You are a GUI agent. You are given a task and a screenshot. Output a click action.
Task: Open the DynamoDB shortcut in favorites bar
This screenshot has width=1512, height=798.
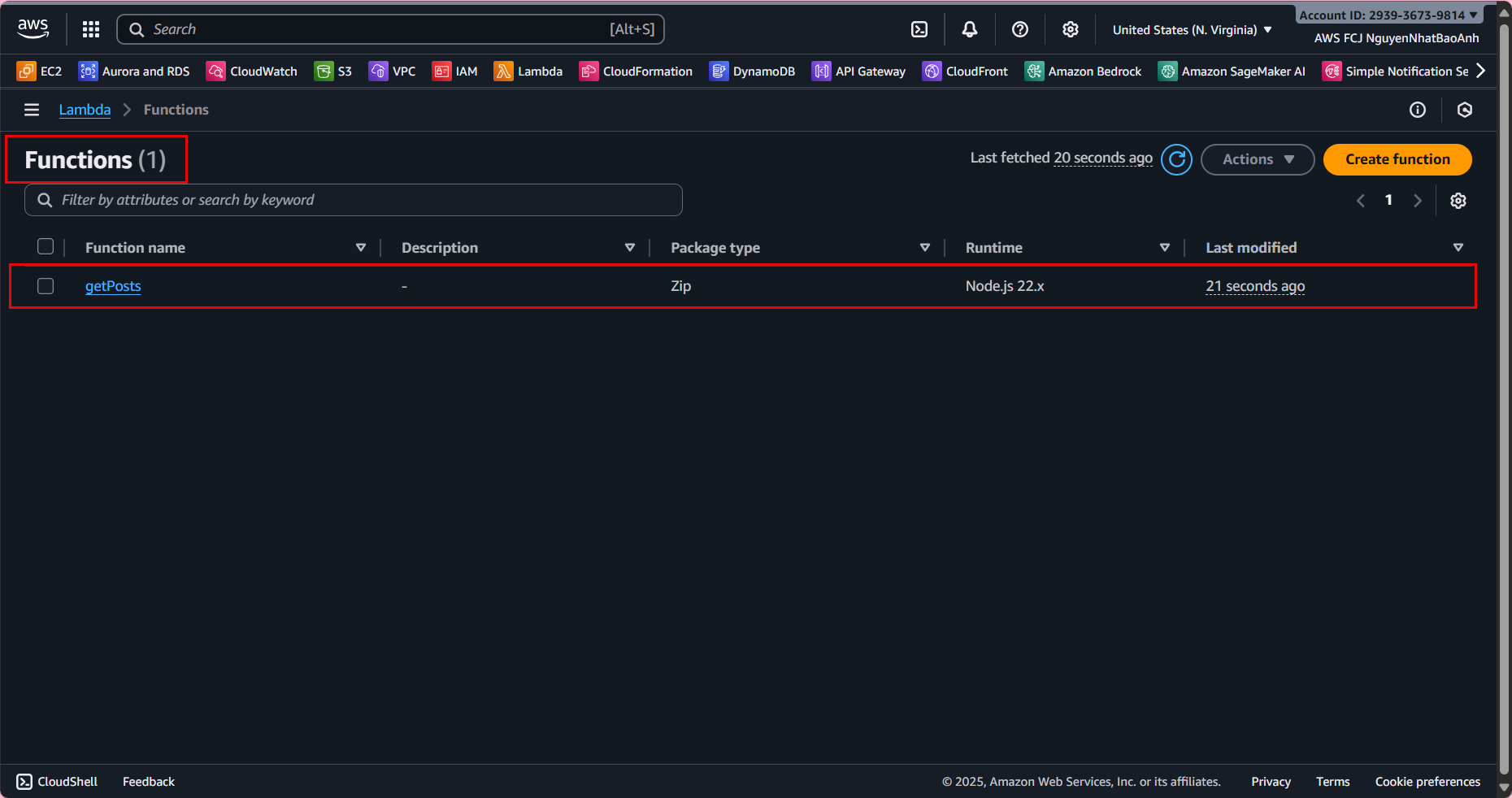click(x=752, y=72)
